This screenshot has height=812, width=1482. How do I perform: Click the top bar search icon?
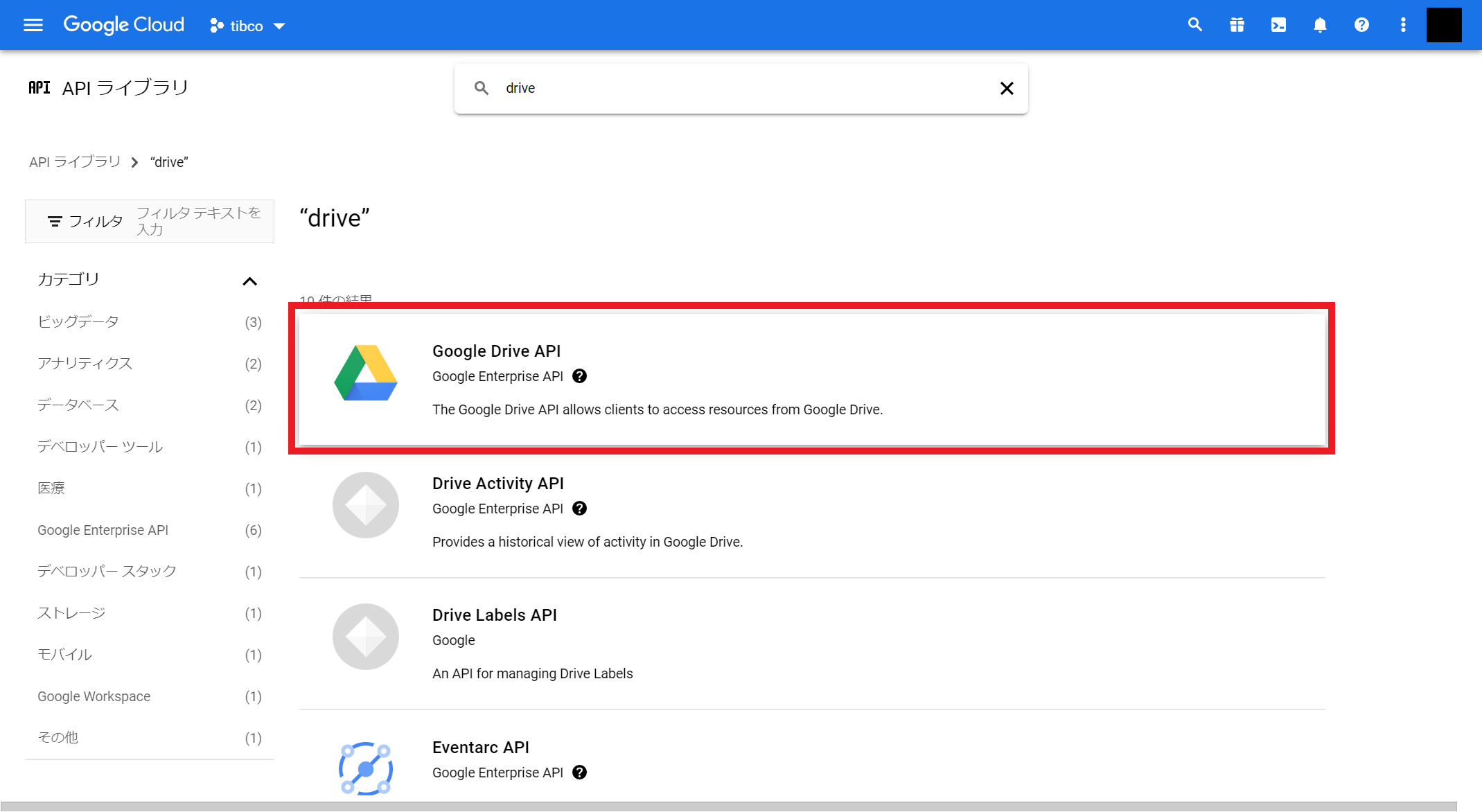pyautogui.click(x=1194, y=26)
